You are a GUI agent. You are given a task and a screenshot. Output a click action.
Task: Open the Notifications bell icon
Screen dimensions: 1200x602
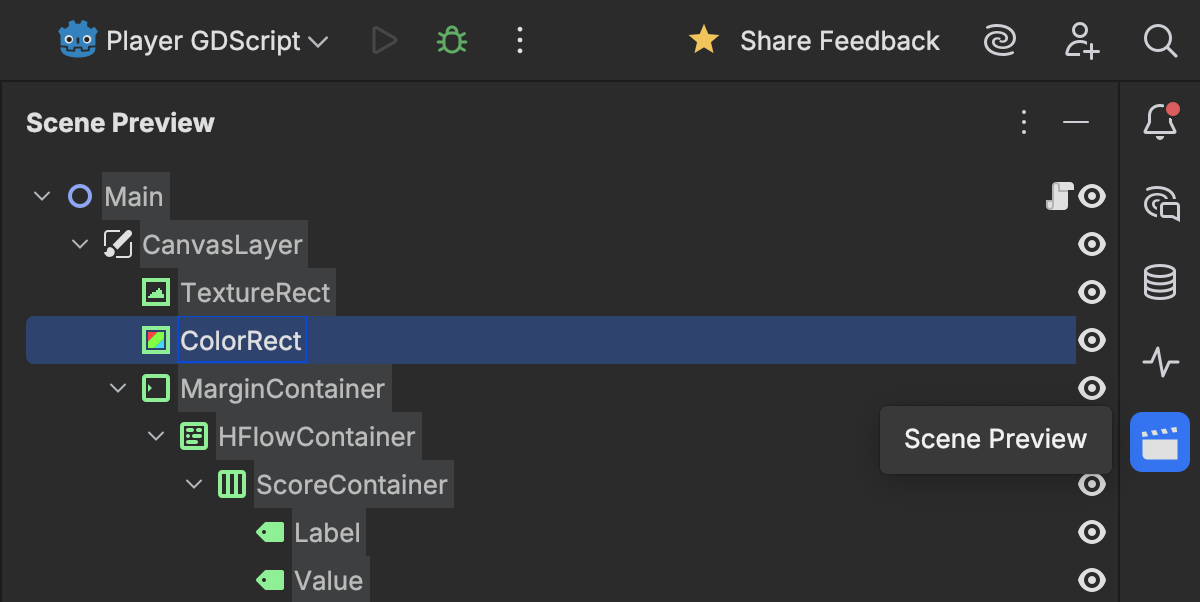coord(1159,122)
